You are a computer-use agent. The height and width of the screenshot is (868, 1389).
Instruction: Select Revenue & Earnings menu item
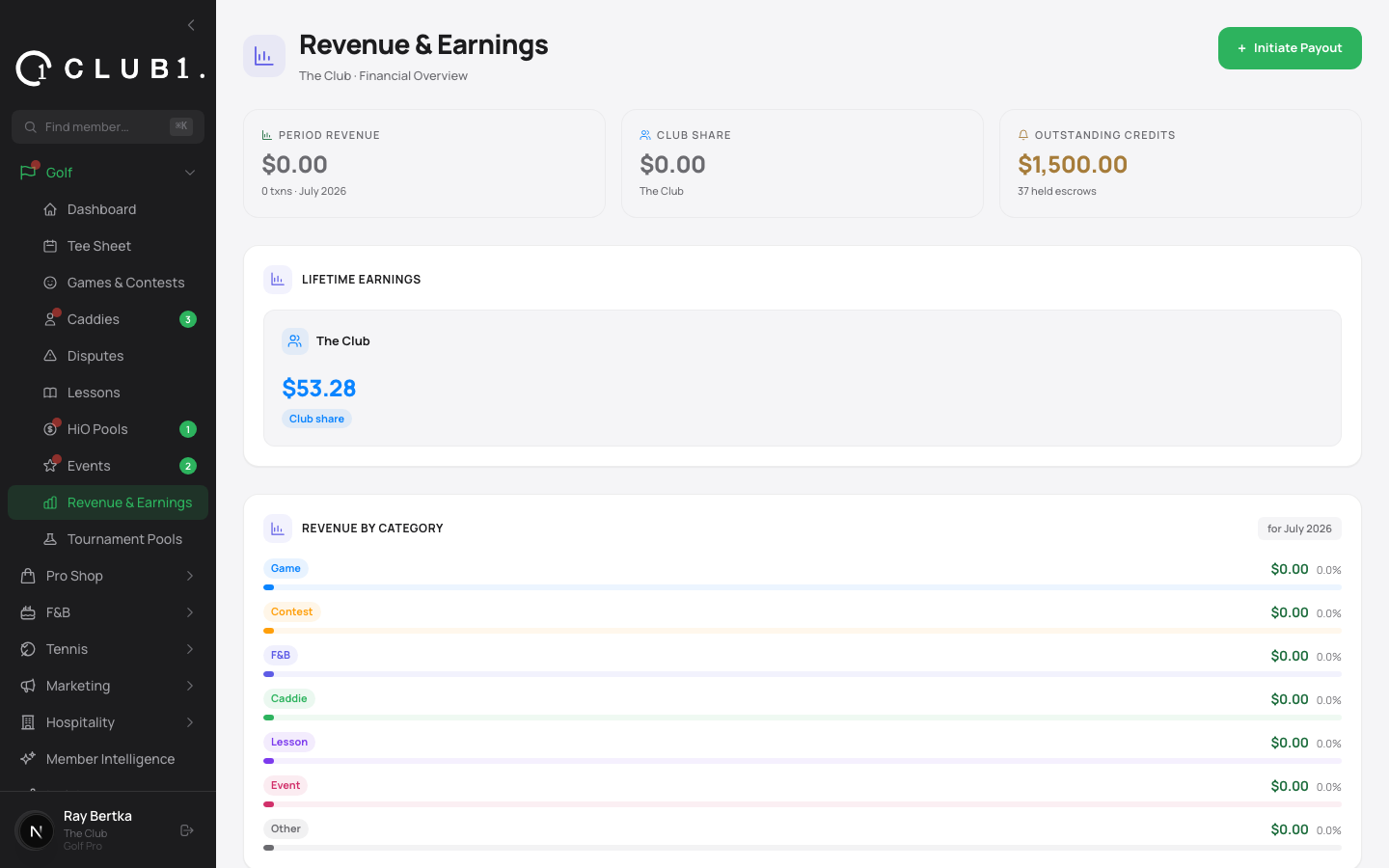click(x=108, y=502)
